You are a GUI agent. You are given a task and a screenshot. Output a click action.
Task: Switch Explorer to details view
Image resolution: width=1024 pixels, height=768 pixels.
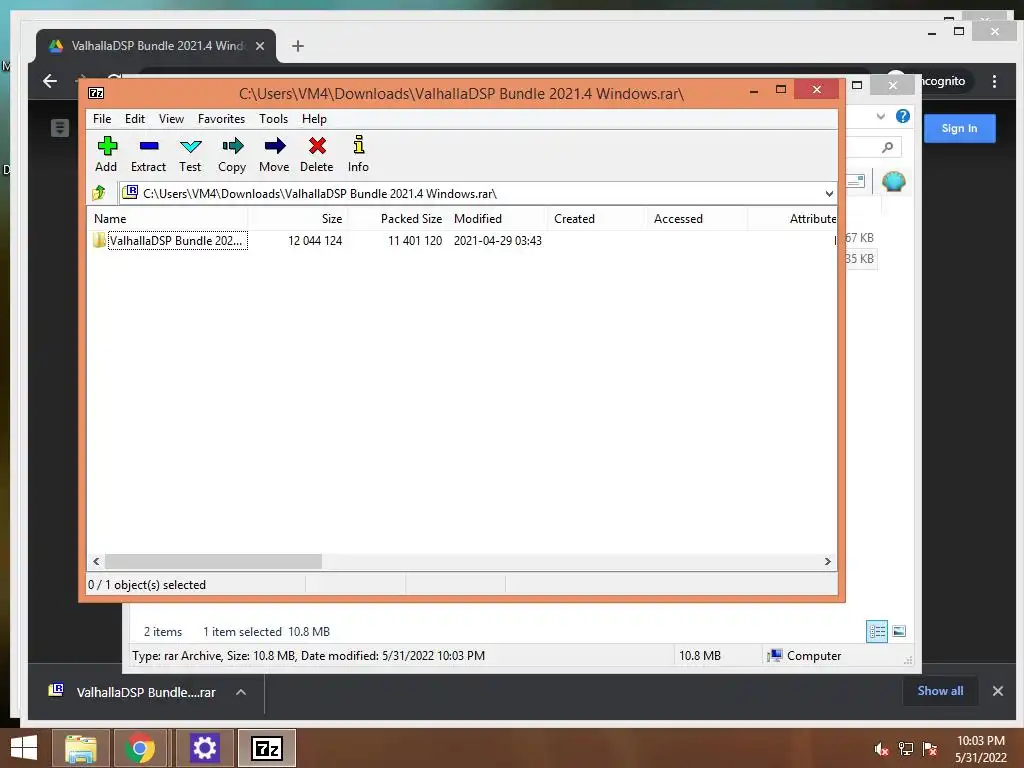click(876, 631)
